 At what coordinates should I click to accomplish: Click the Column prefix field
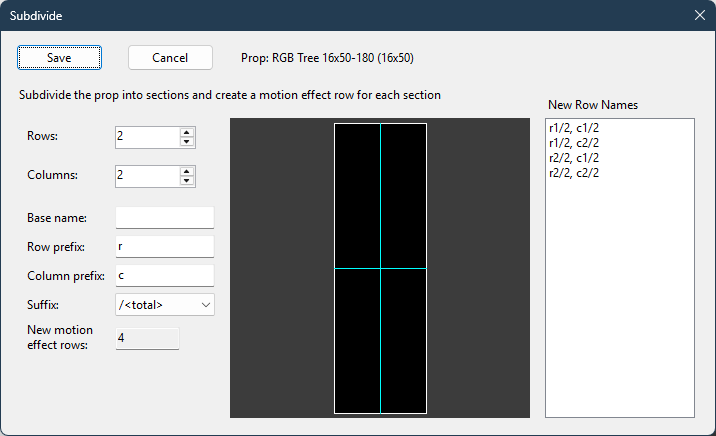(165, 276)
